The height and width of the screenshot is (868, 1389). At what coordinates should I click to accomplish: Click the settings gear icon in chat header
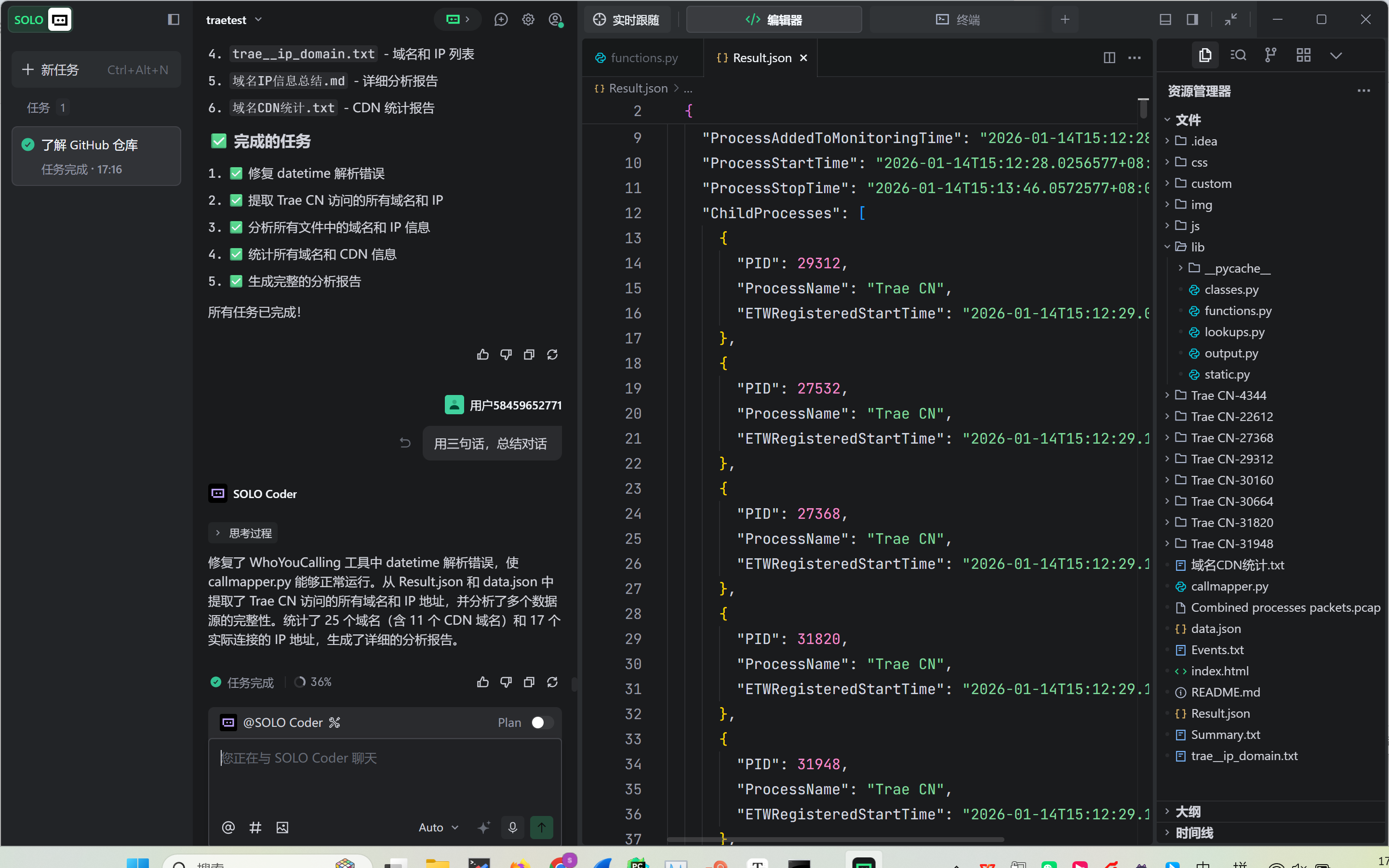[528, 20]
